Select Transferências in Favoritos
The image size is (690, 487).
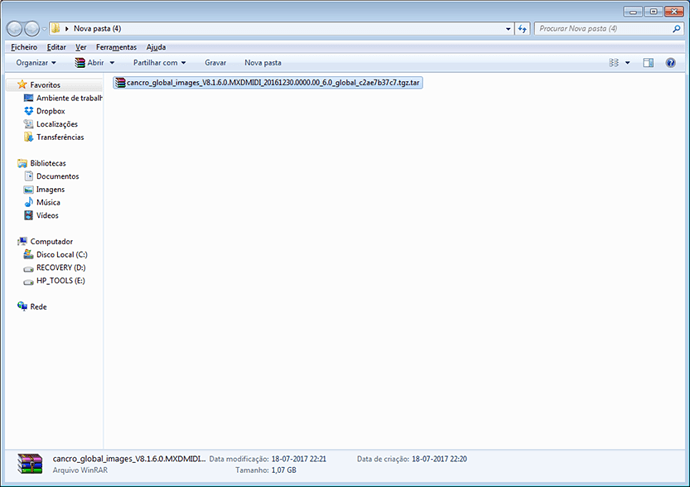pos(60,137)
